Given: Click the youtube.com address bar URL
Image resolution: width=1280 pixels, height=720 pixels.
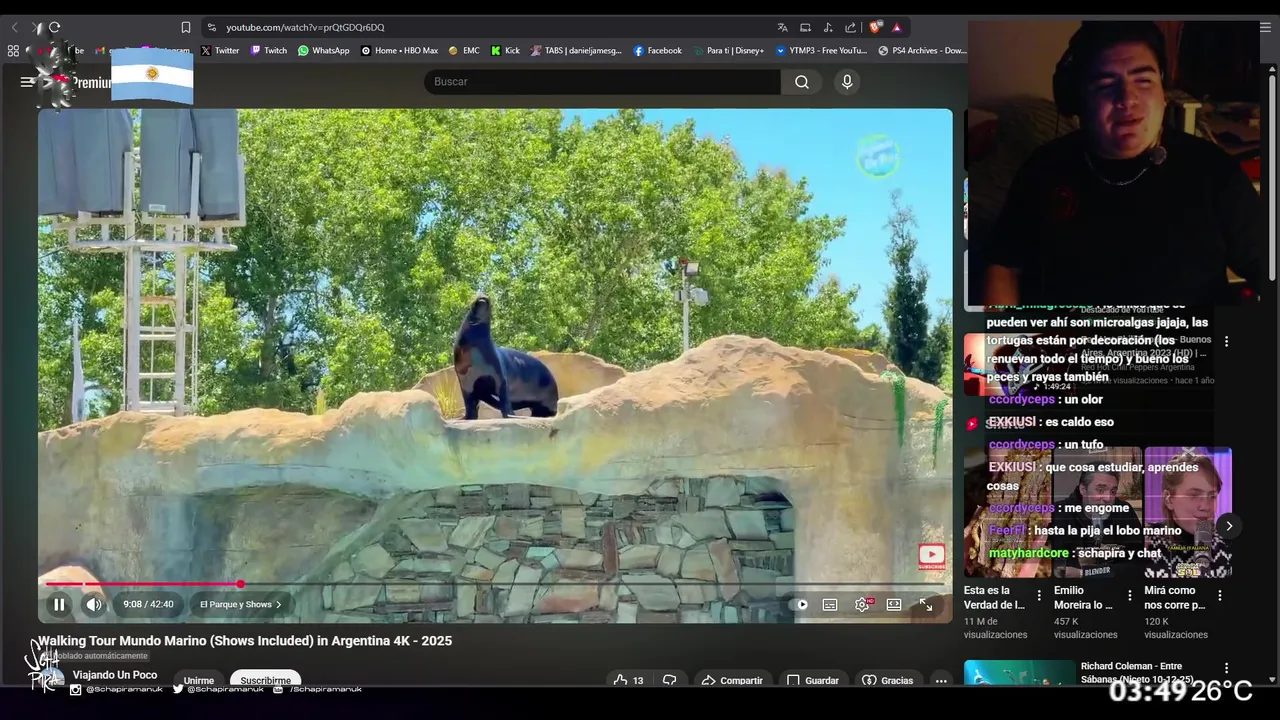Looking at the screenshot, I should (305, 27).
